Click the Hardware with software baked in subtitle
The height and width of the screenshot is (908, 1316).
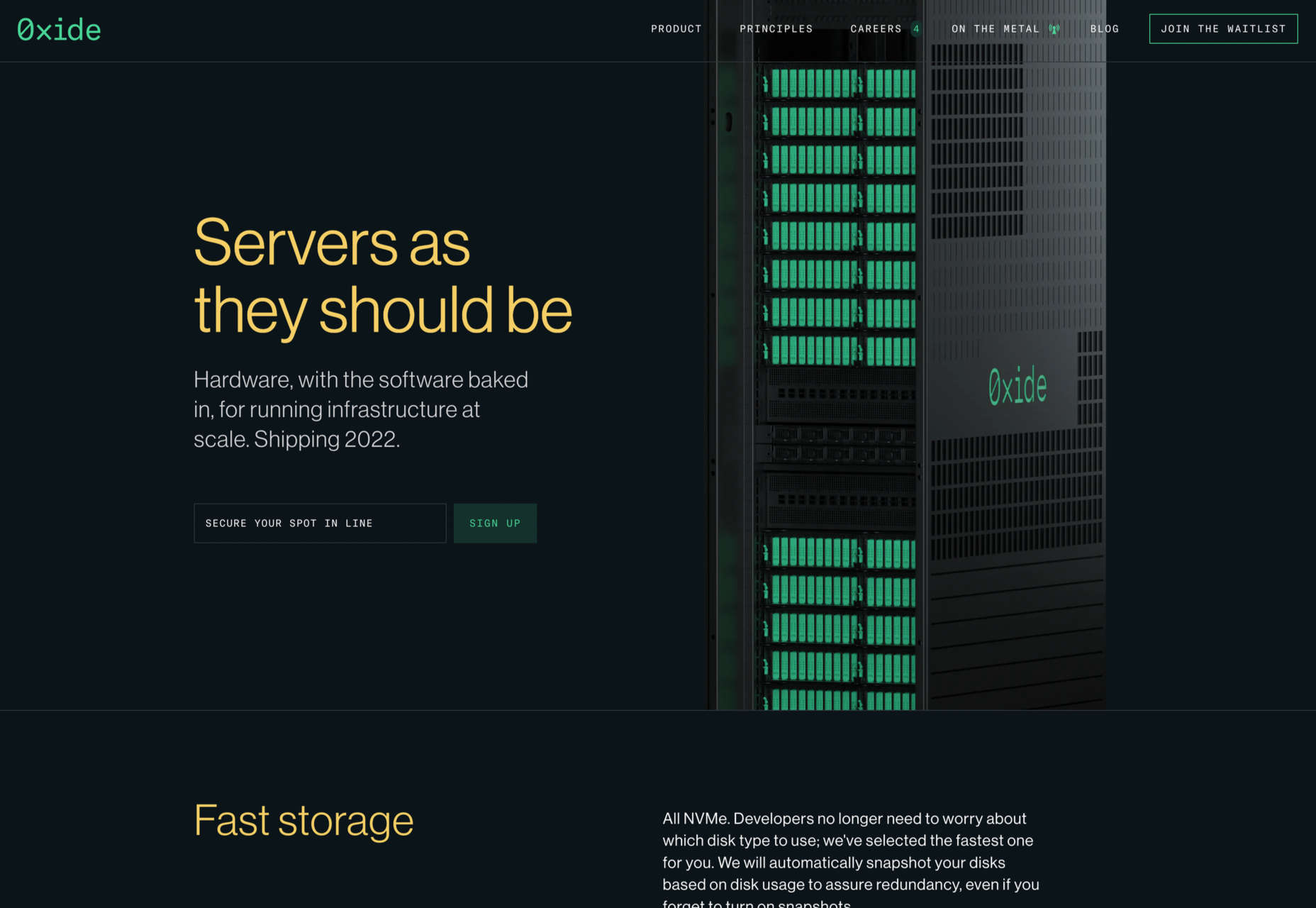click(x=361, y=409)
